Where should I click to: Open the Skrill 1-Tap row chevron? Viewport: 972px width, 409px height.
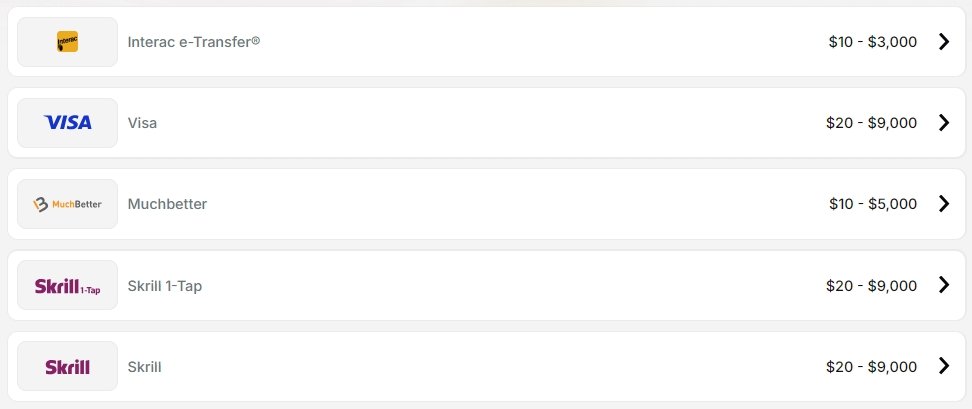(x=943, y=285)
